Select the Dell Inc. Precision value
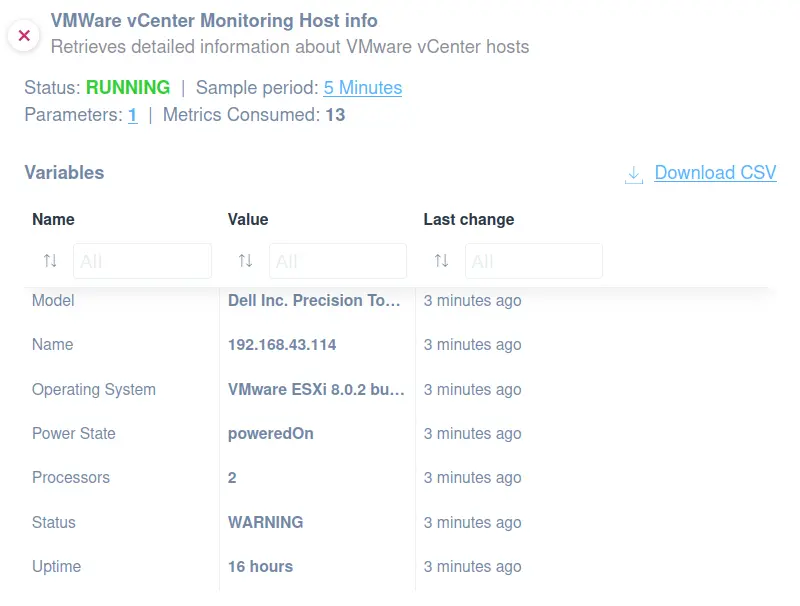The width and height of the screenshot is (800, 606). (x=314, y=300)
